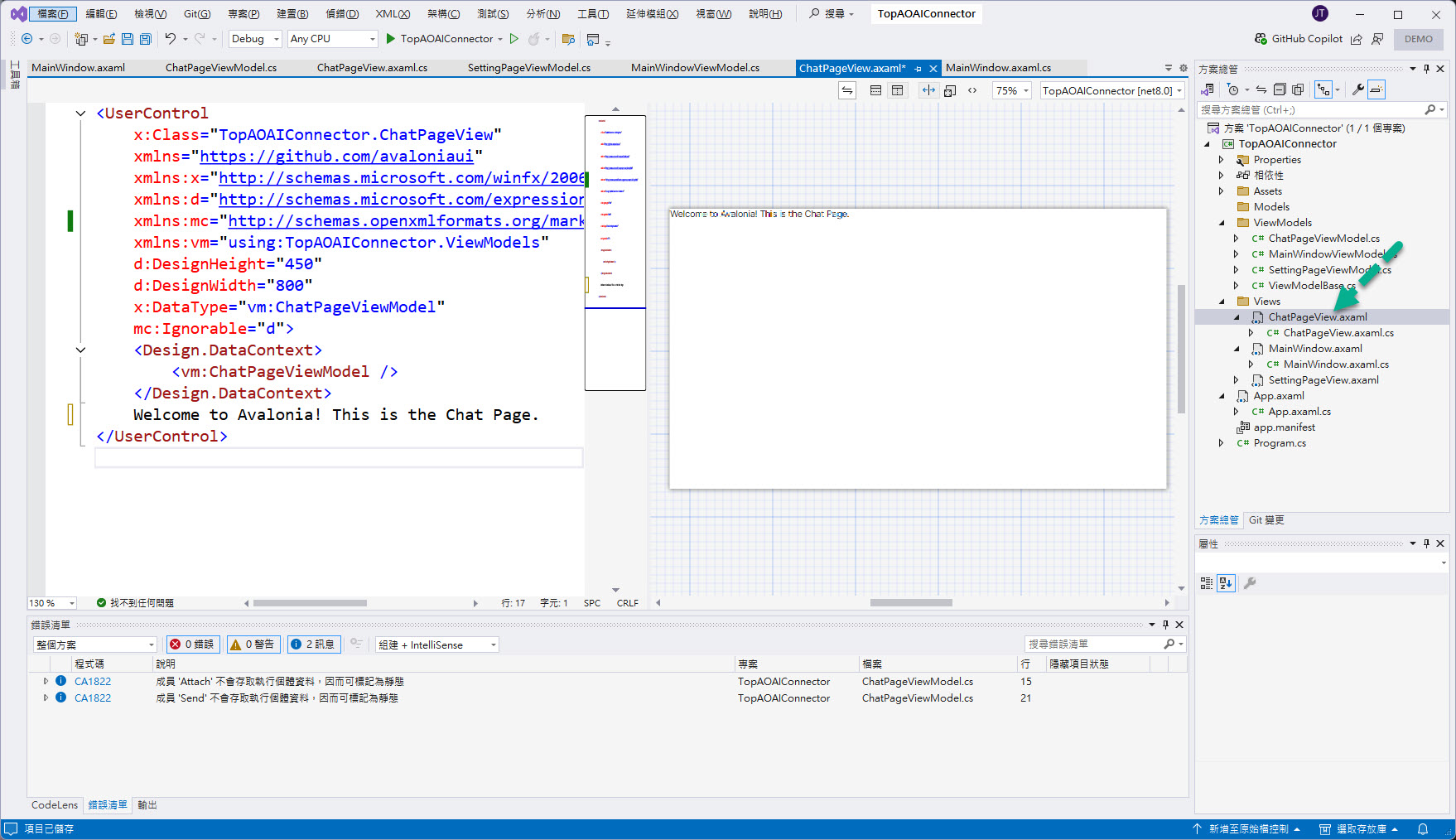Open the 檔案(F) menu

pyautogui.click(x=53, y=14)
